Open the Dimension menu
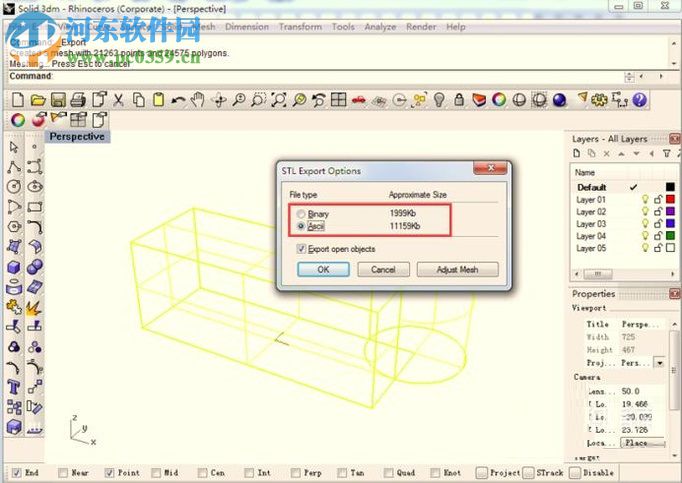Viewport: 682px width, 483px height. 247,27
